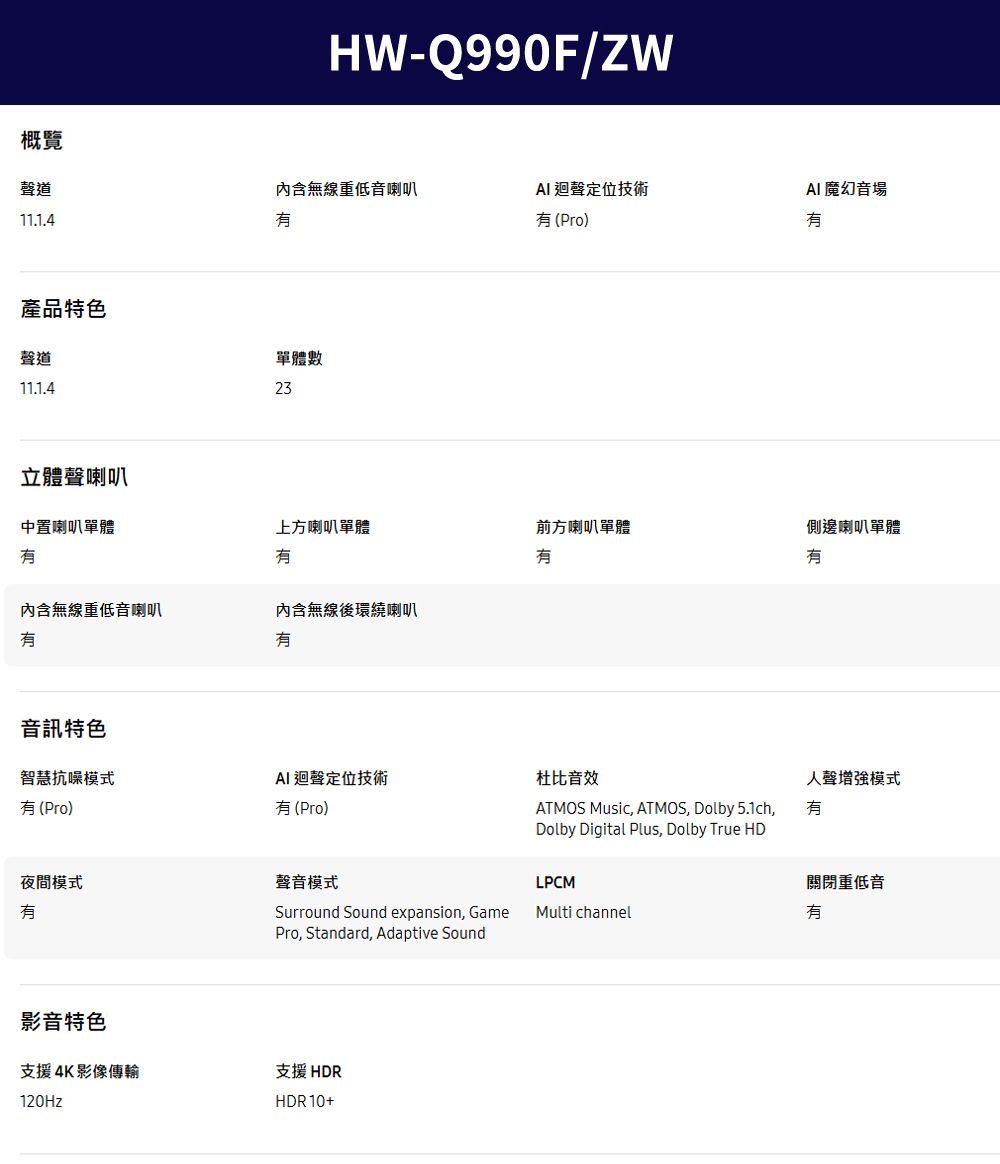Click the 上方喇叭單體 label
Screen dimensions: 1000x1164
click(x=322, y=527)
